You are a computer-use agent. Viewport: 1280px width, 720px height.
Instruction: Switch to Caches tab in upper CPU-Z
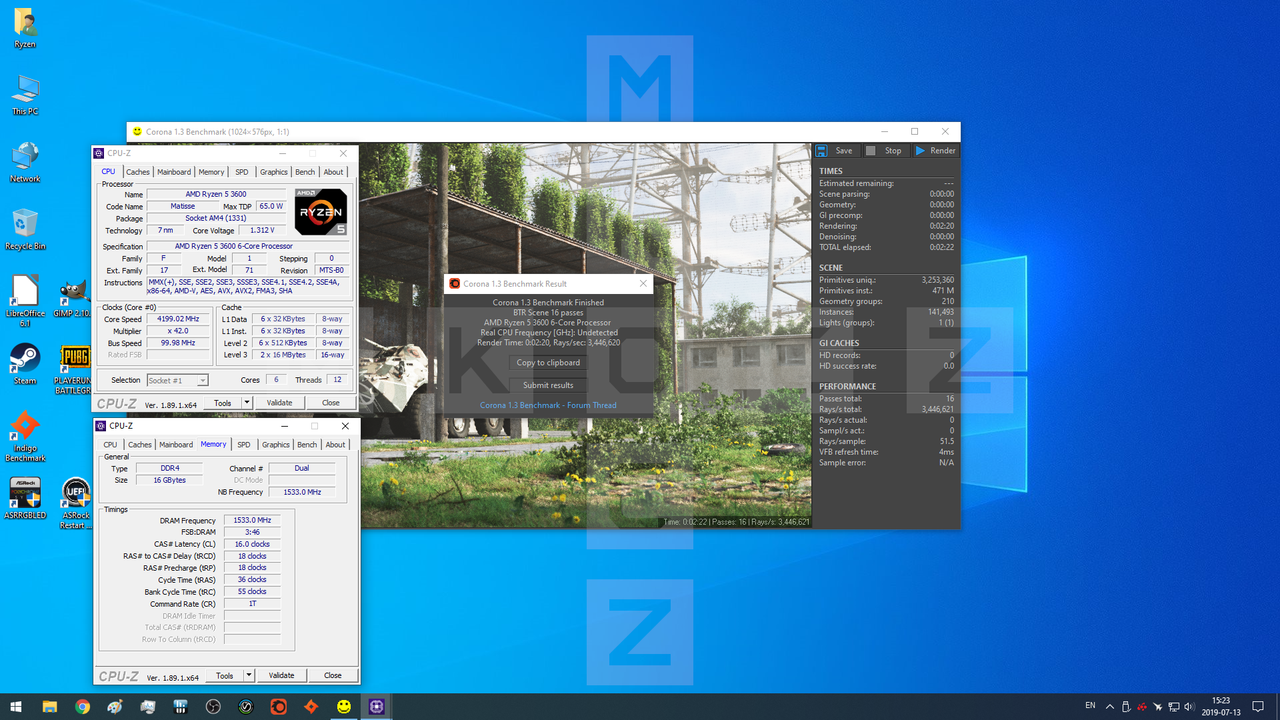point(138,172)
